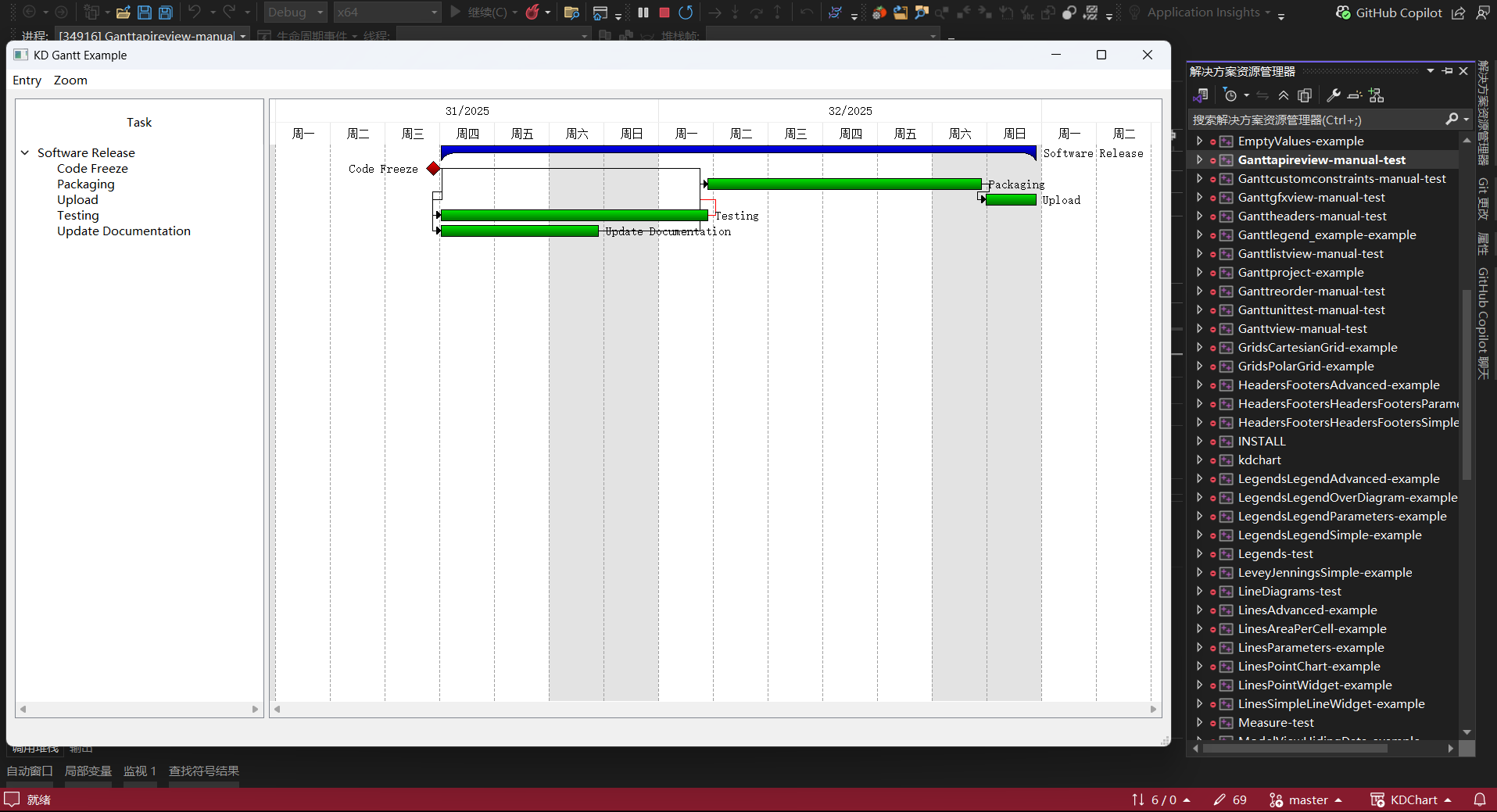Open the x64 platform dropdown

click(387, 13)
